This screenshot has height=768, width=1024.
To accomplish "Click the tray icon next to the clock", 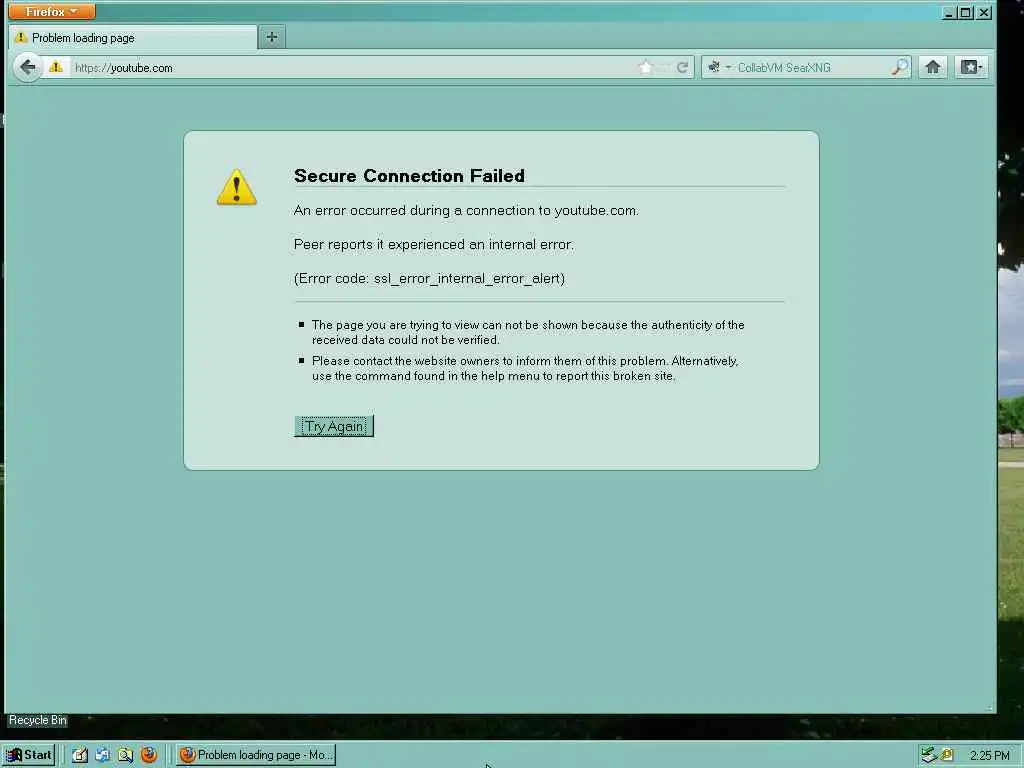I will click(946, 755).
